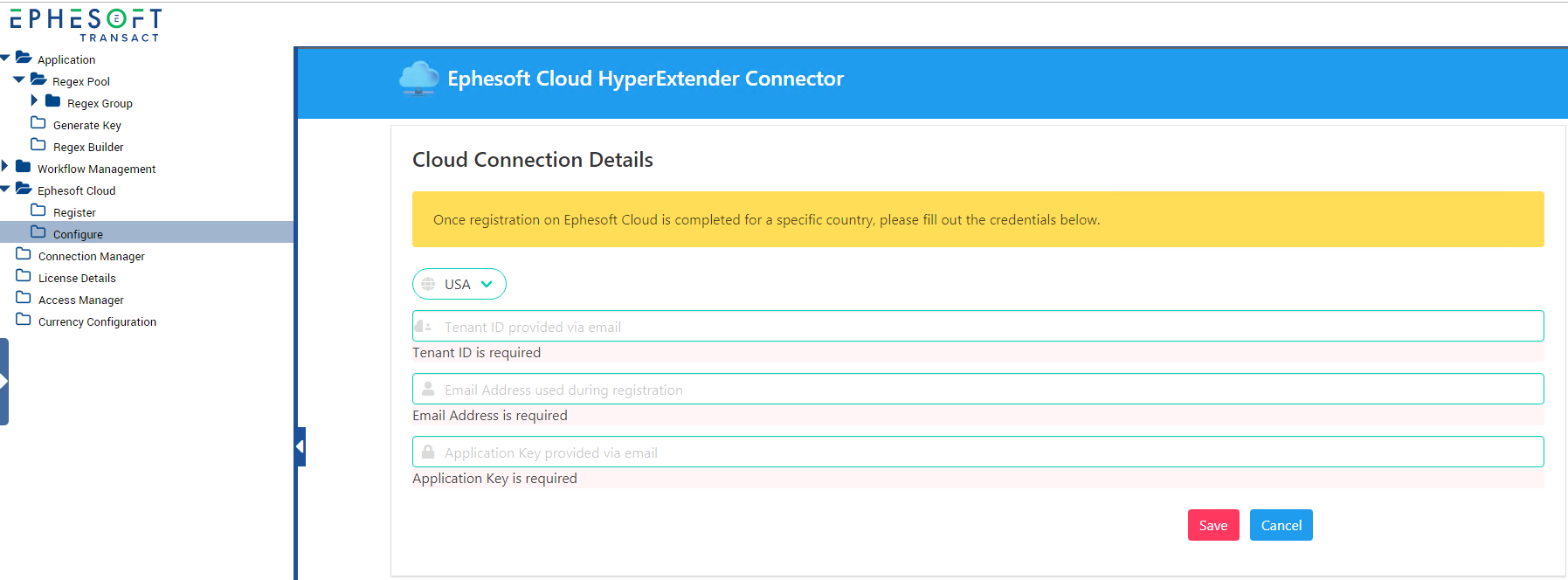Collapse the navigation panel with splitter arrow

click(300, 447)
